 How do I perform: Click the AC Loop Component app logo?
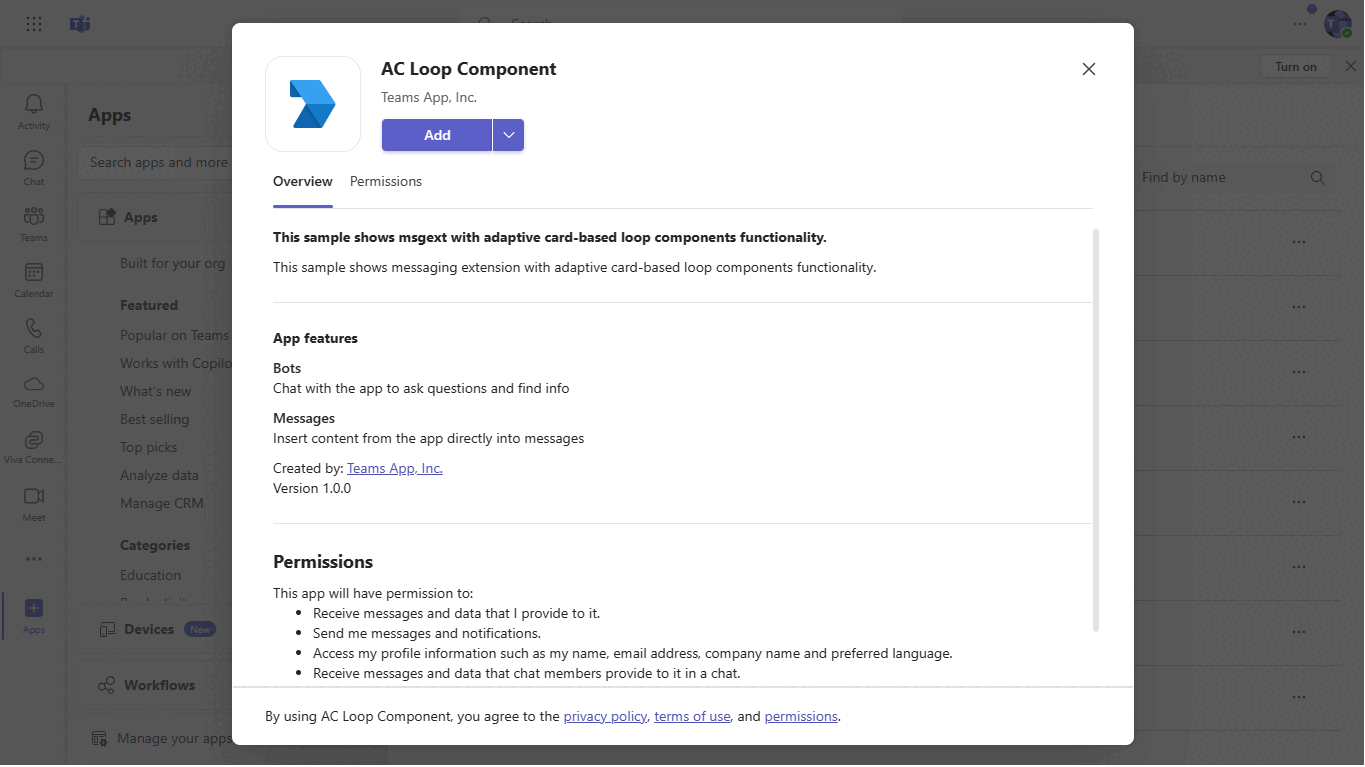(313, 104)
